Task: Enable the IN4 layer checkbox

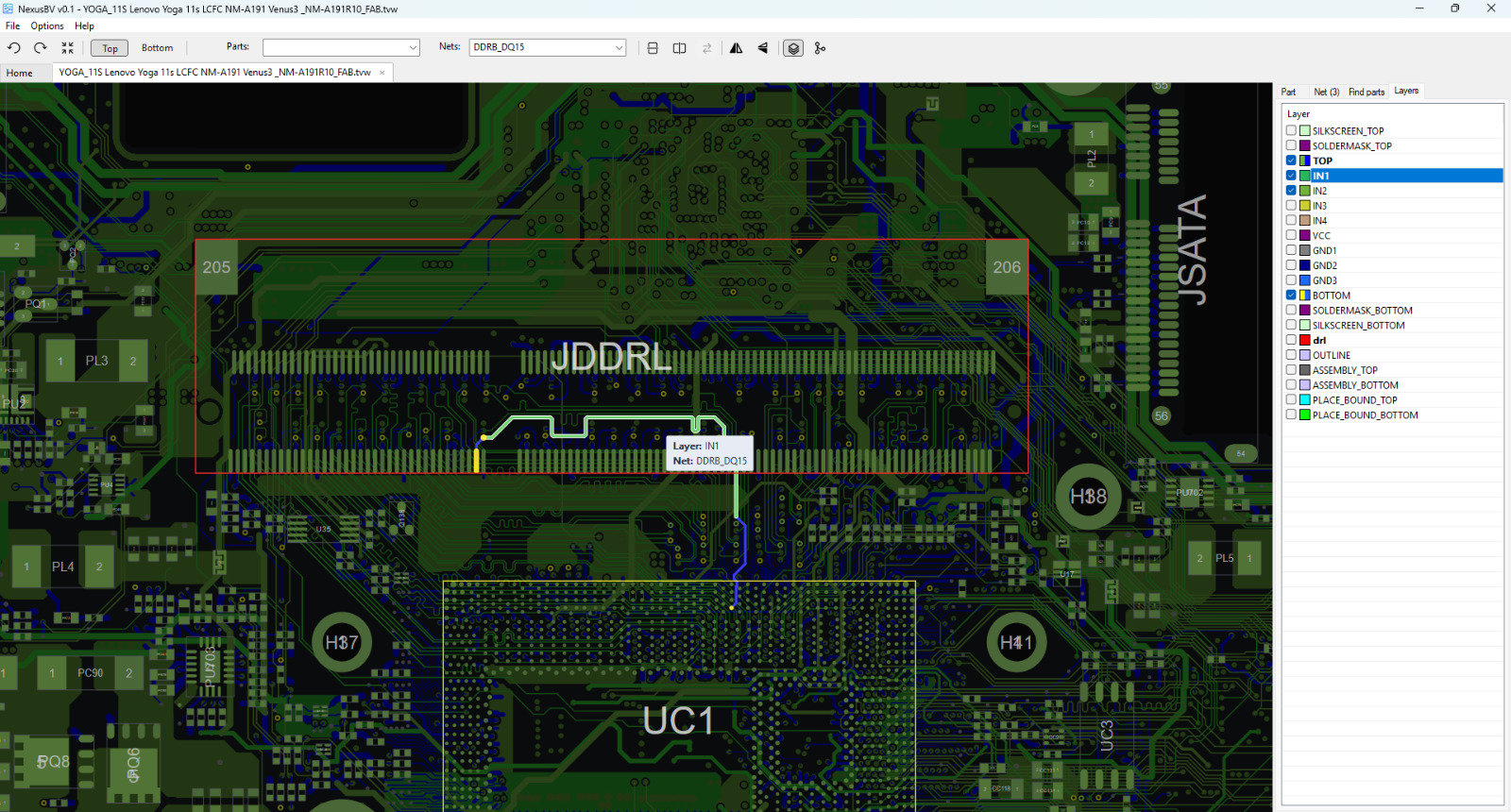Action: point(1291,220)
